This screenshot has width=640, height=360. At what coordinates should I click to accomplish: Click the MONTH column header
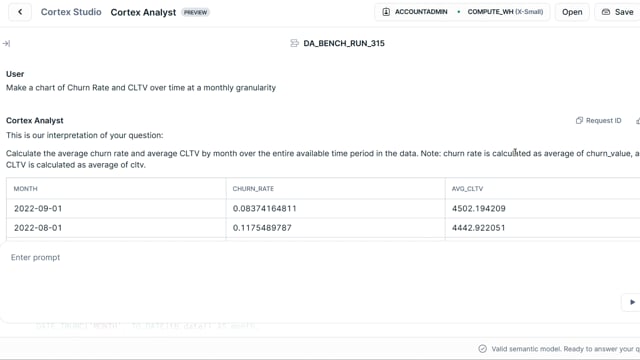click(25, 189)
